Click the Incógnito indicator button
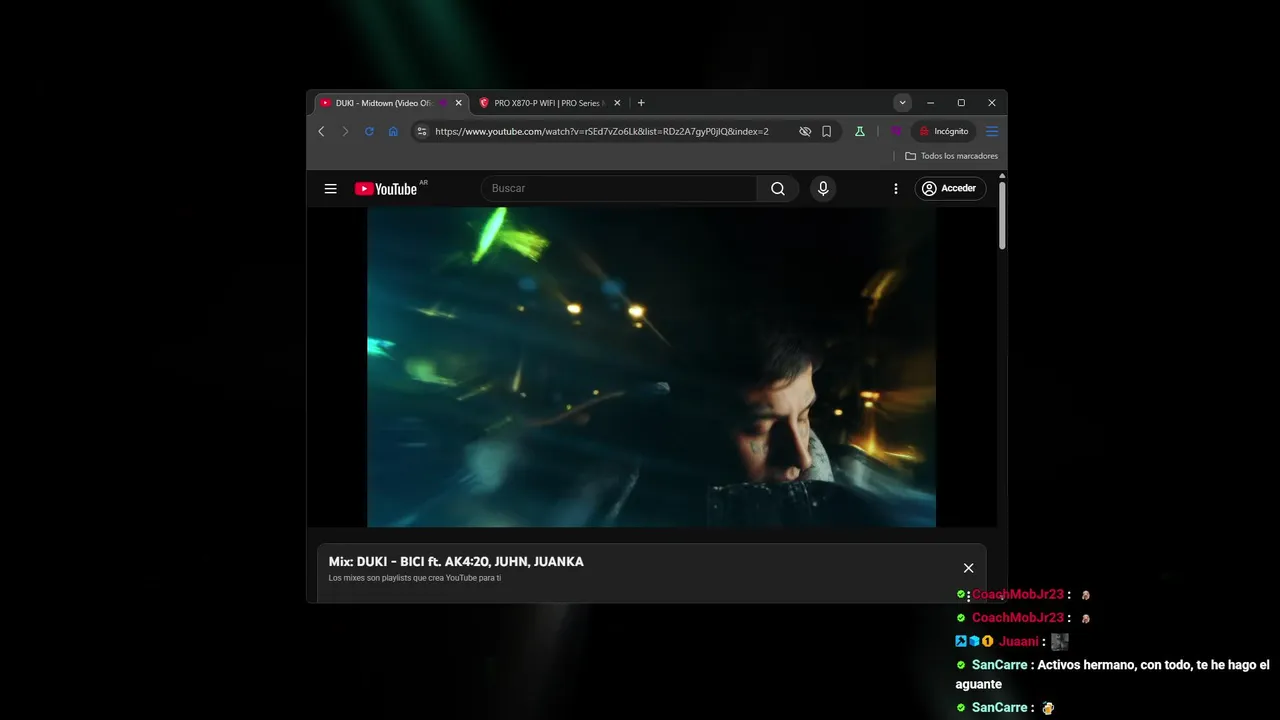 (x=944, y=131)
